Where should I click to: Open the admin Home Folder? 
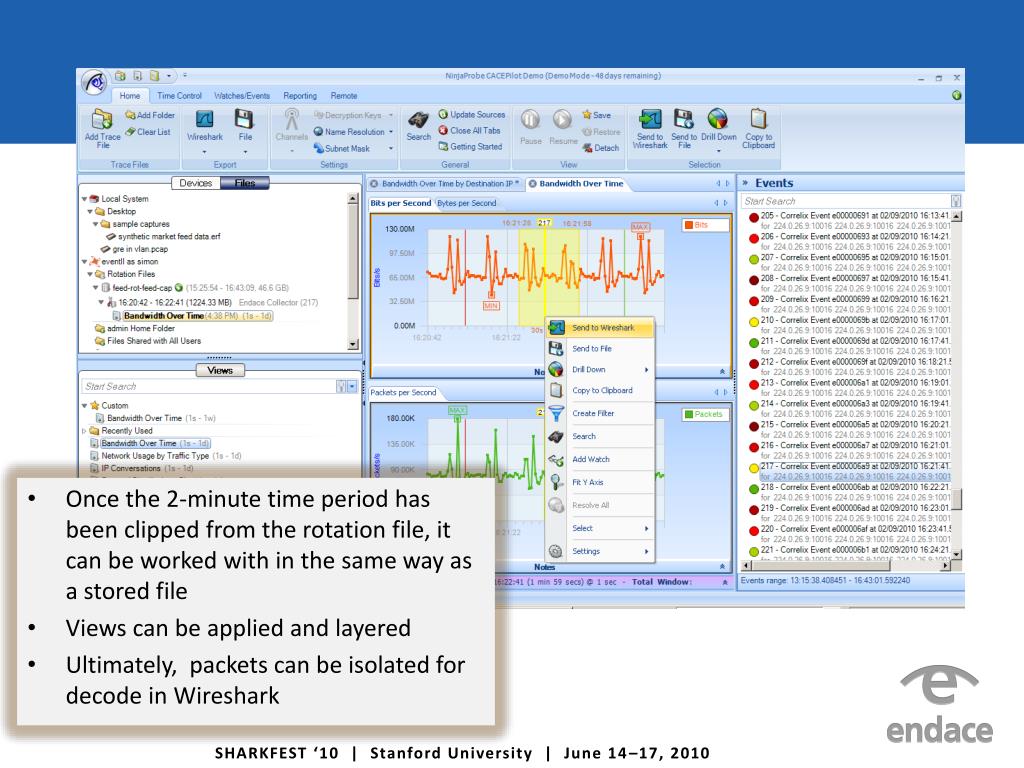[135, 328]
